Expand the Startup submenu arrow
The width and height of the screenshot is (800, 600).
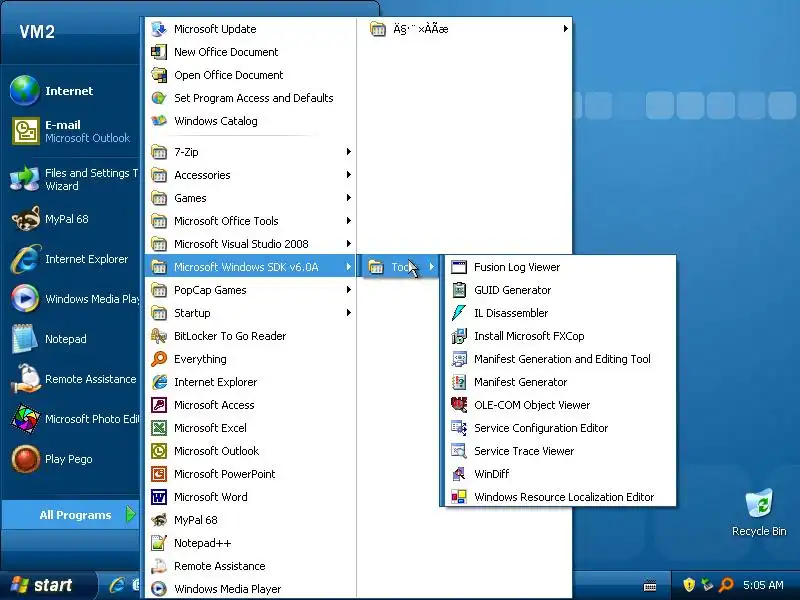(x=348, y=312)
